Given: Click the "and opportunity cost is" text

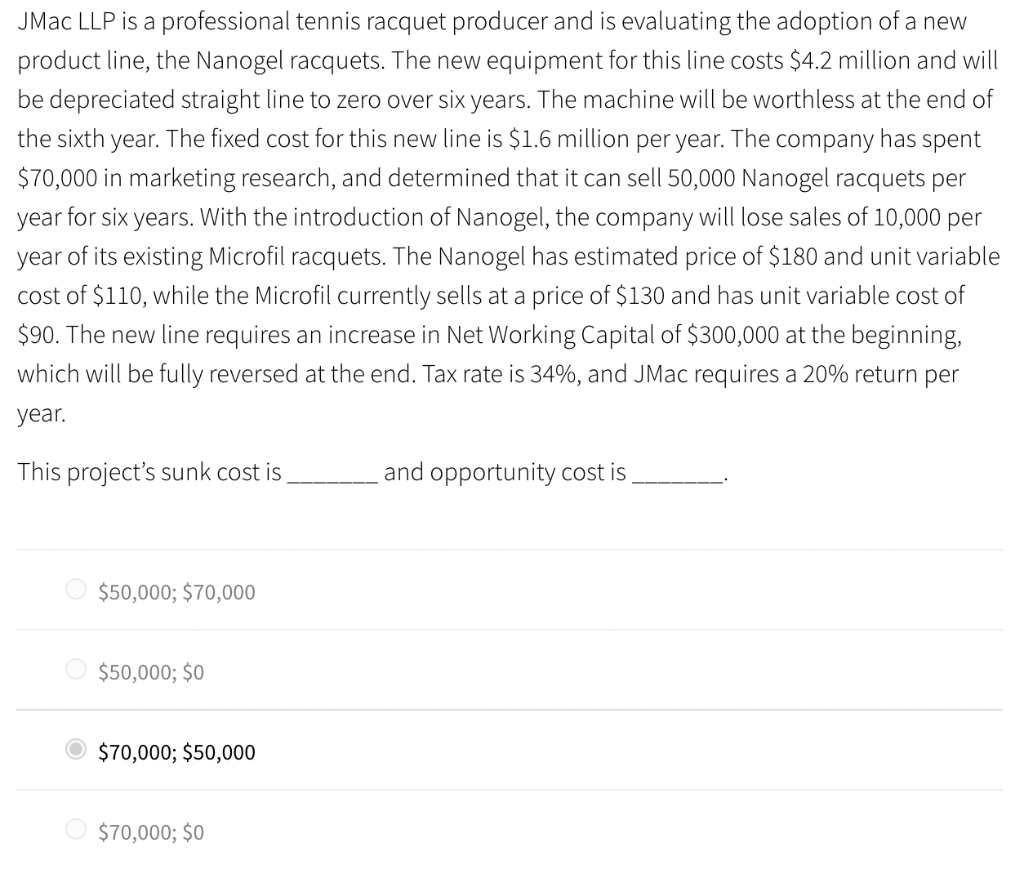Looking at the screenshot, I should point(505,472).
